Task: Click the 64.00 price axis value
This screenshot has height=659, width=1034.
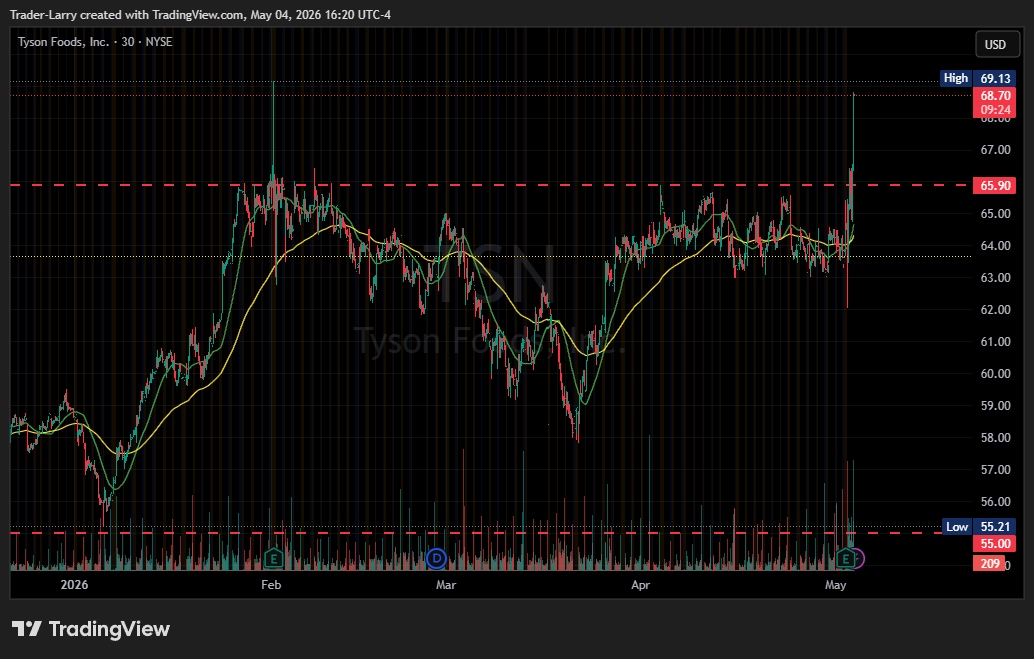Action: 996,245
